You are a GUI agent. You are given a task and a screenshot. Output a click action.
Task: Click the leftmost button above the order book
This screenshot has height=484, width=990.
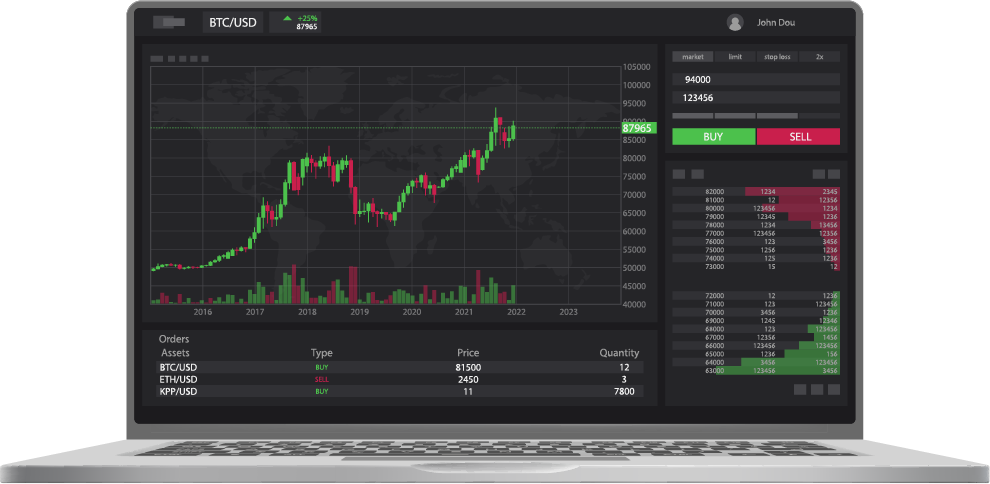tap(679, 174)
